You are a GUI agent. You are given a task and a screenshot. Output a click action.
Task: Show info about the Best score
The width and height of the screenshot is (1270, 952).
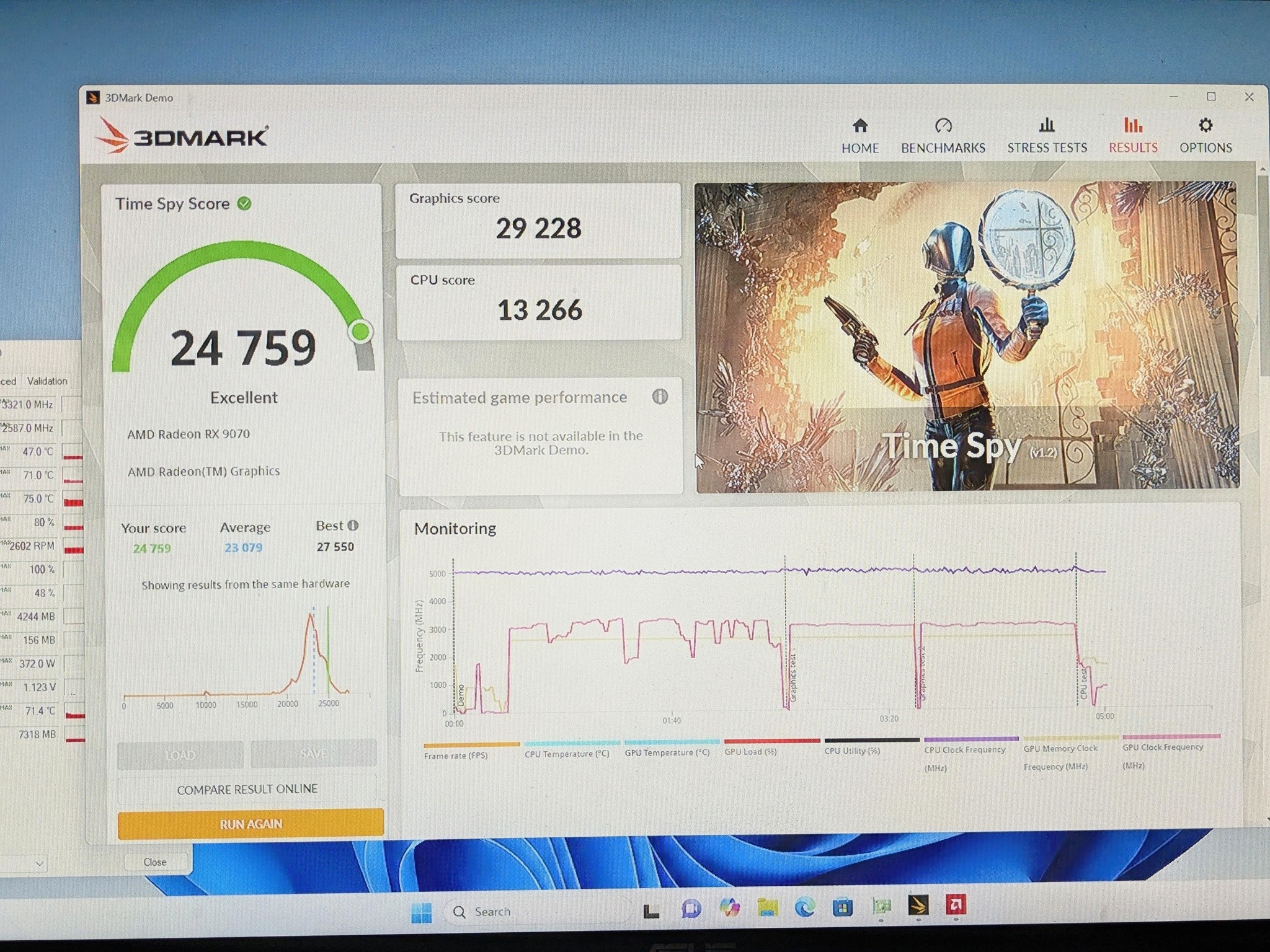tap(353, 526)
